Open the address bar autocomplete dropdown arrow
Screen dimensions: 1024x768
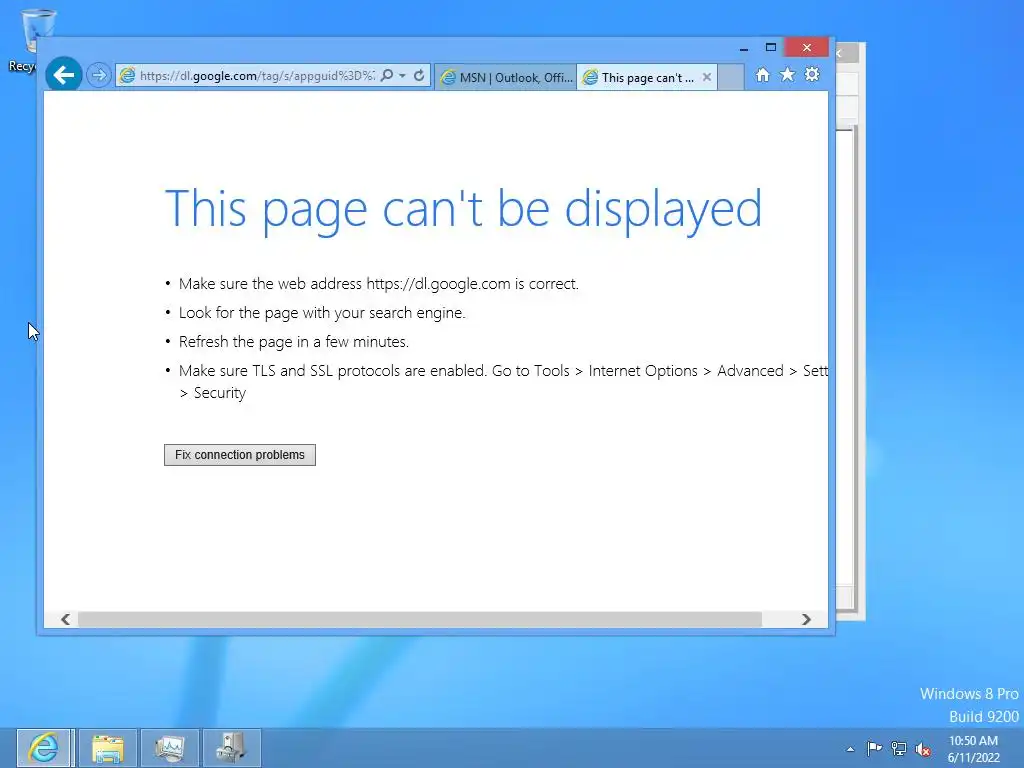click(x=402, y=76)
